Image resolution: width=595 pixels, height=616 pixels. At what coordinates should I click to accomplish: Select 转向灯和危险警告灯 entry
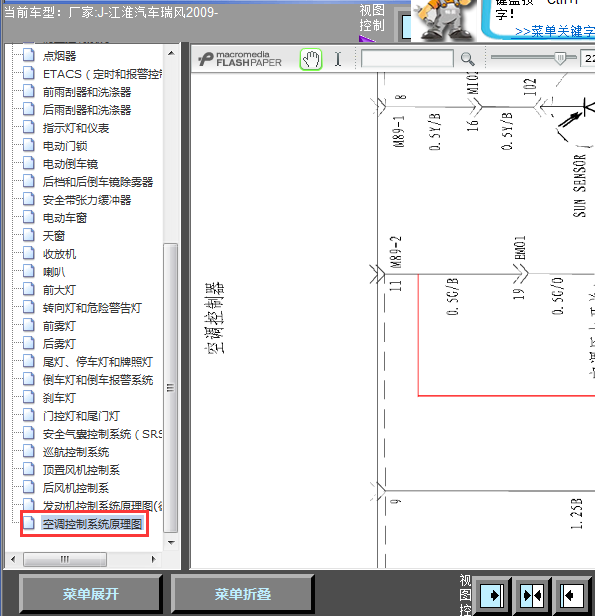click(x=92, y=308)
